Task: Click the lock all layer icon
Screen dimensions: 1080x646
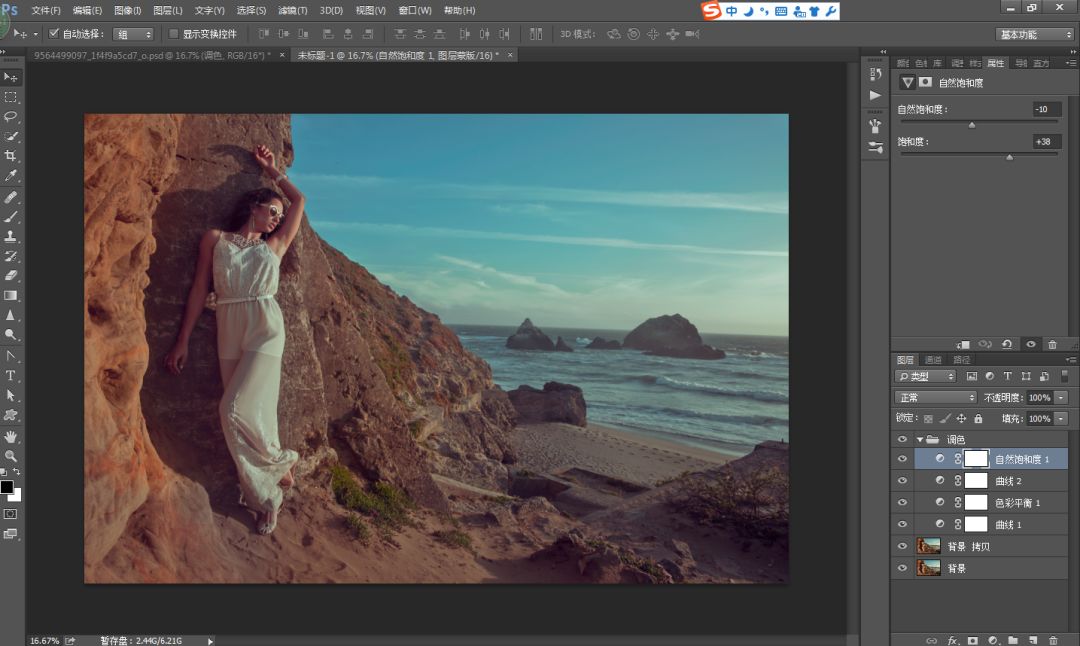Action: pos(978,419)
